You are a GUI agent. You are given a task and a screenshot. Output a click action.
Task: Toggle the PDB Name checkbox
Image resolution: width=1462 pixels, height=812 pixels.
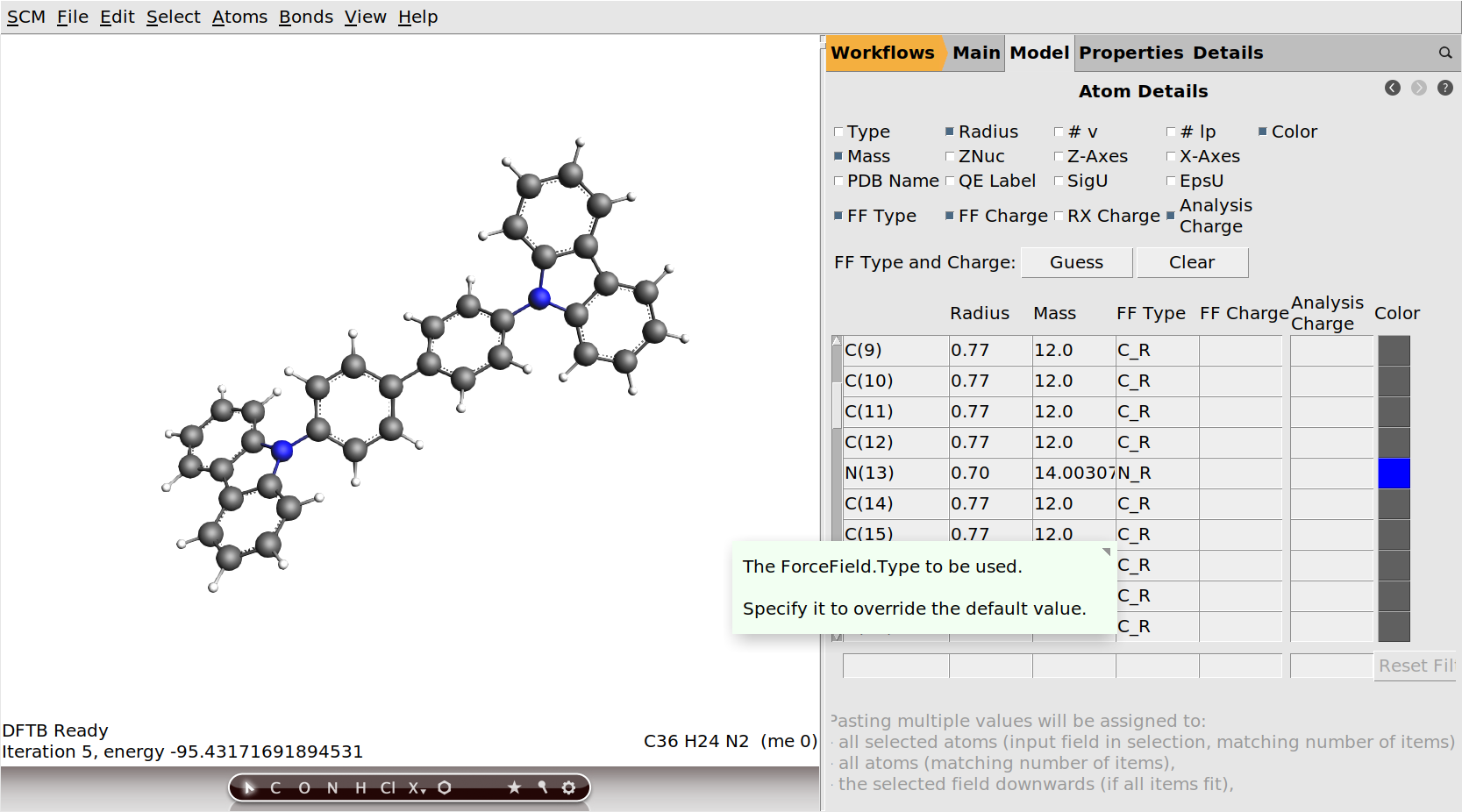(x=838, y=181)
